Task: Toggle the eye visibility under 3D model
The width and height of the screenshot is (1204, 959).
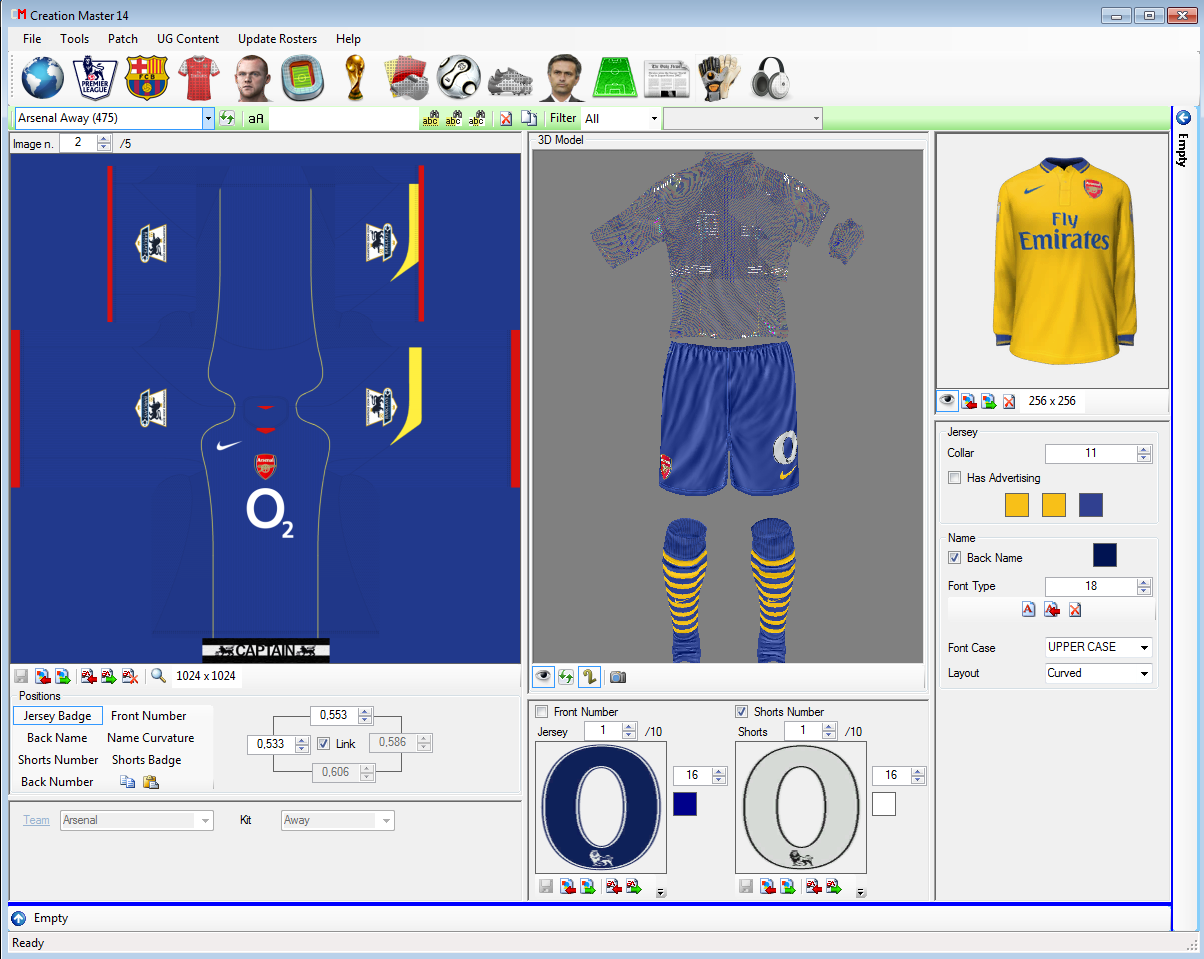Action: 543,677
